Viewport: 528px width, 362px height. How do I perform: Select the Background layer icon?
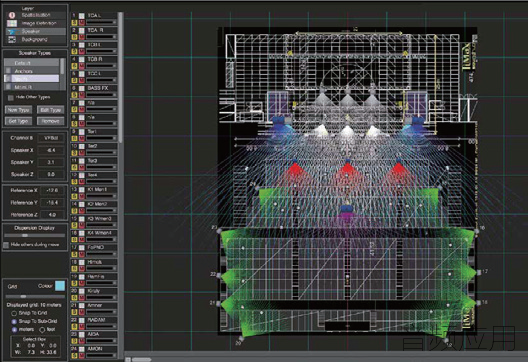point(12,39)
